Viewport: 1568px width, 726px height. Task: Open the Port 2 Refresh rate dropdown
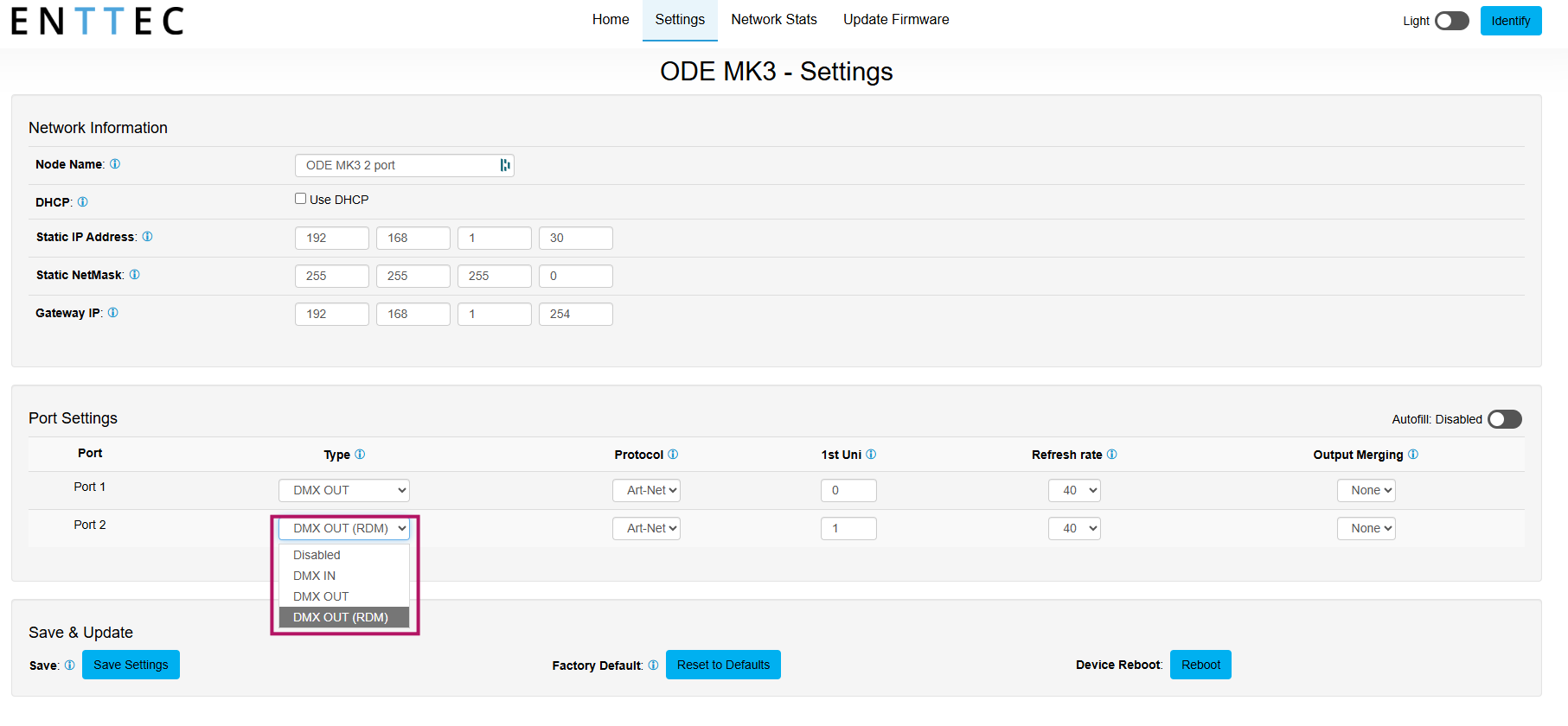[x=1075, y=528]
